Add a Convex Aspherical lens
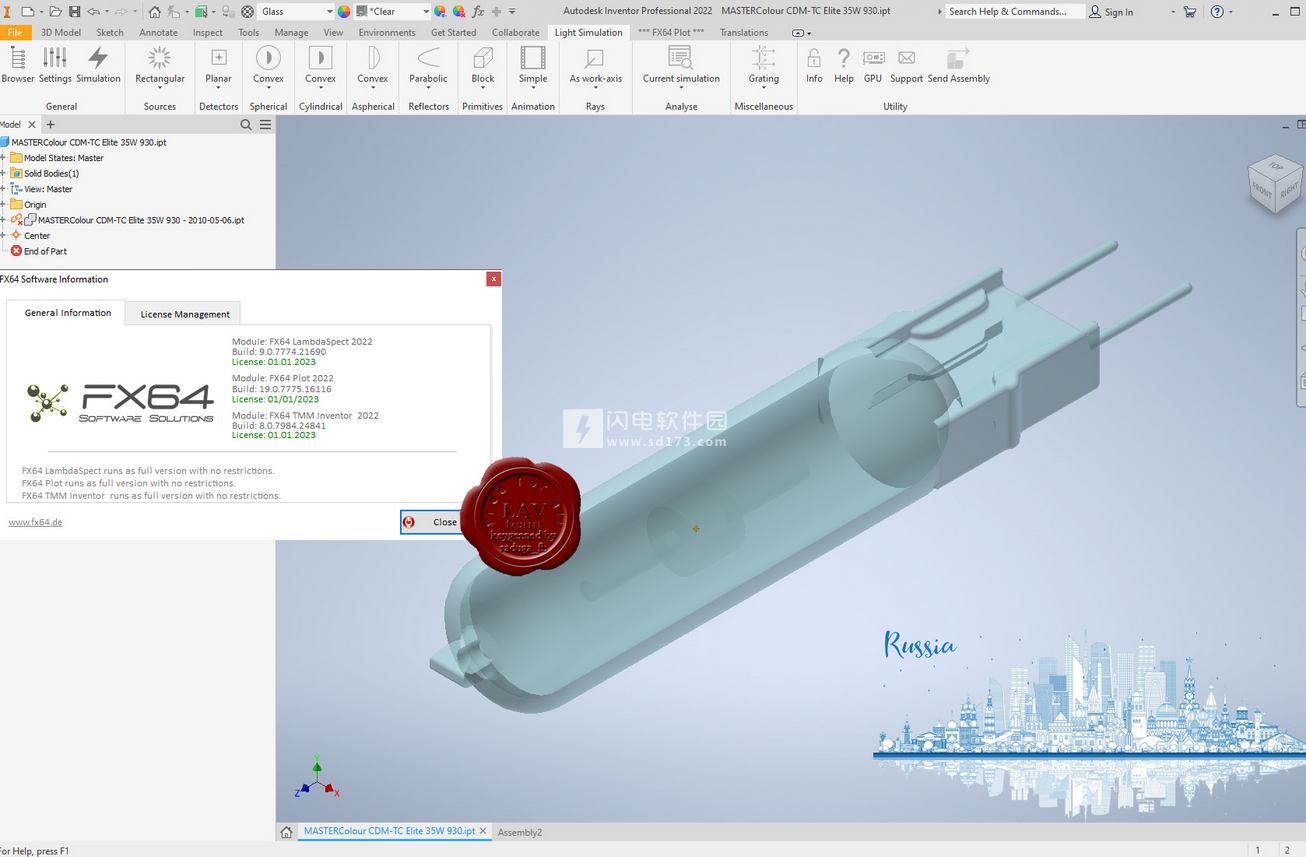 pos(372,65)
